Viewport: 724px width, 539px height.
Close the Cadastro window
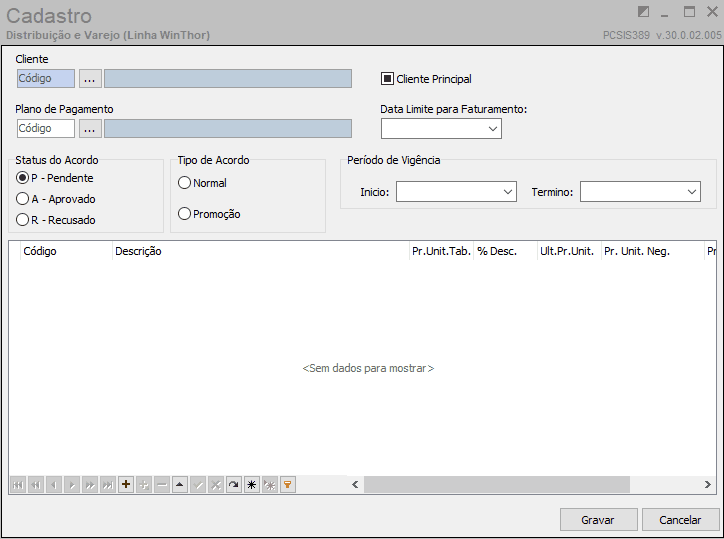[712, 12]
